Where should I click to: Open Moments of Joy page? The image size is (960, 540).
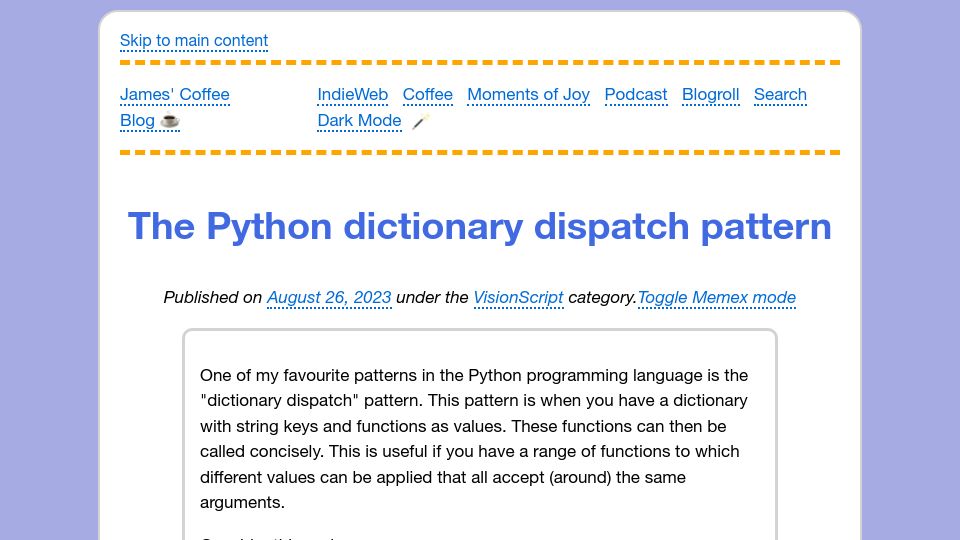528,94
